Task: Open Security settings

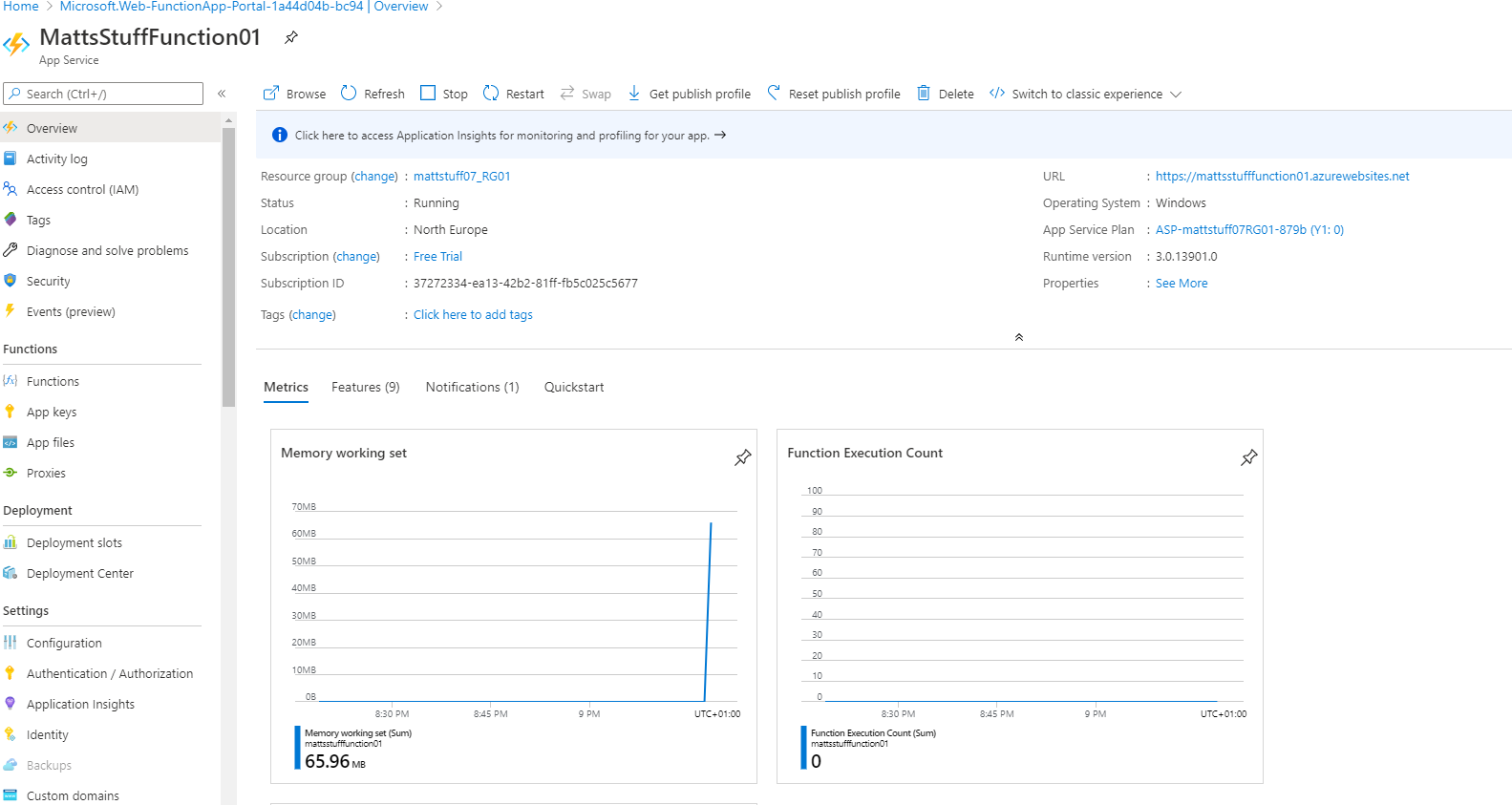Action: (x=110, y=281)
